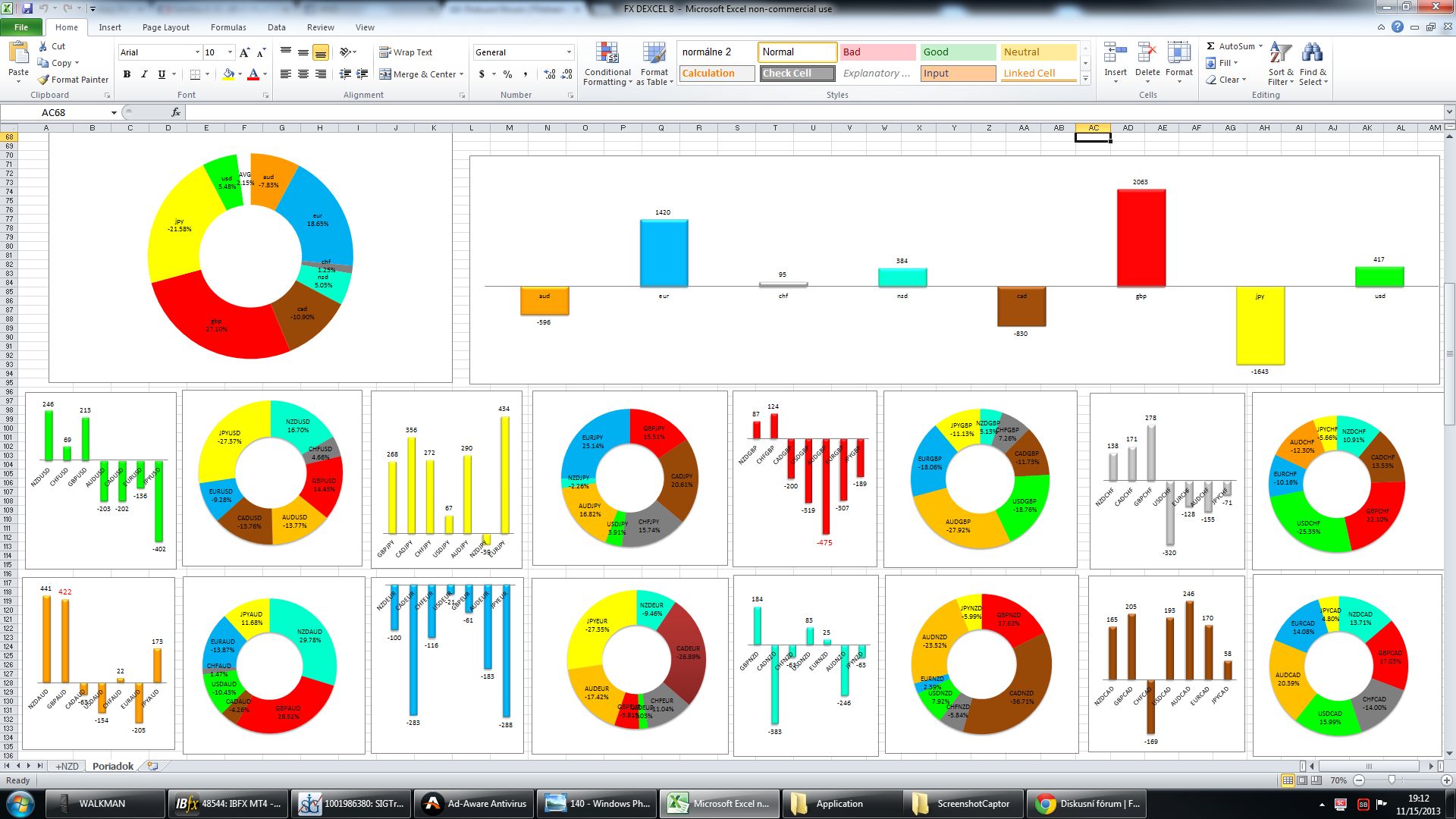Screen dimensions: 1456x819
Task: Click the Increase Font Size icon
Action: pyautogui.click(x=244, y=52)
